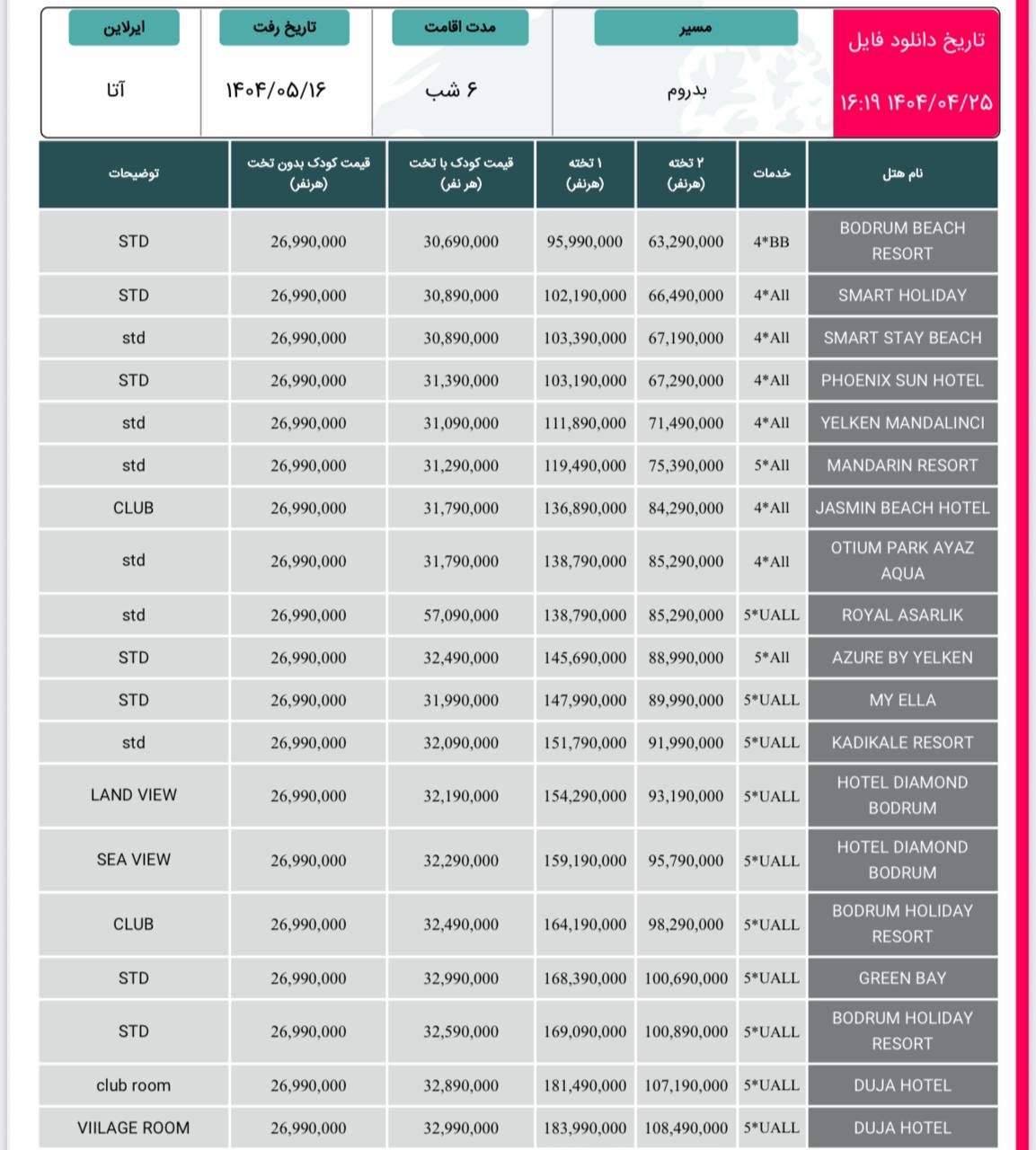Click the تاریخ رفت header label
Screen dimensions: 1036x1150
(285, 28)
